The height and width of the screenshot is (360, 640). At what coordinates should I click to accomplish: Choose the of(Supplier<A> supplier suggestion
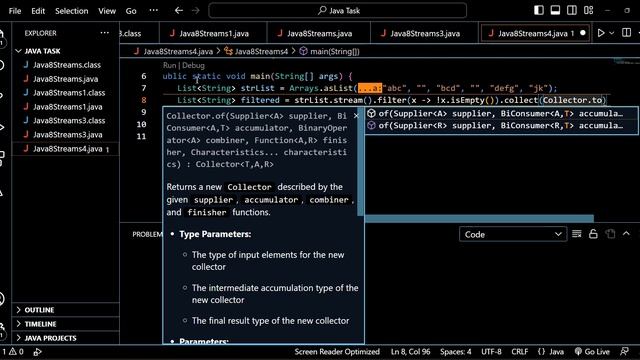click(501, 113)
